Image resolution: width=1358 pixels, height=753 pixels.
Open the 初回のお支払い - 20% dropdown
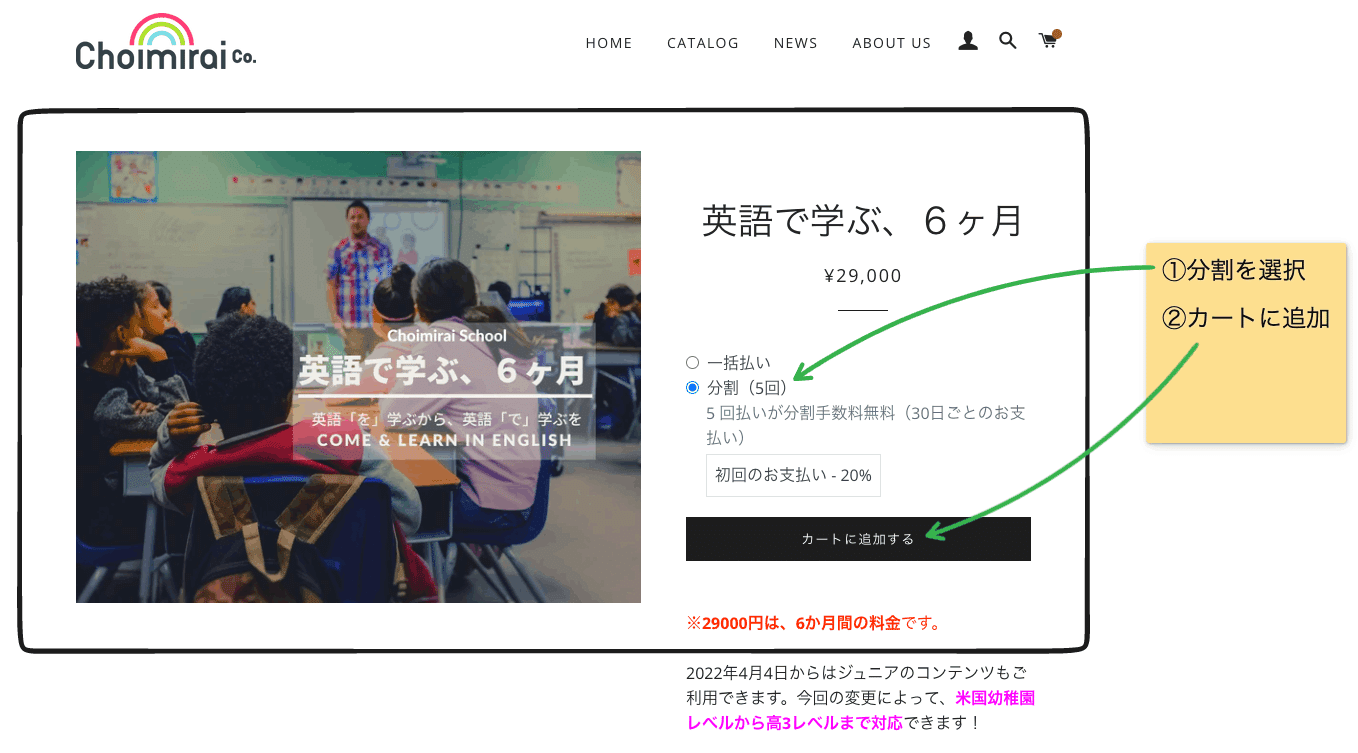coord(792,475)
